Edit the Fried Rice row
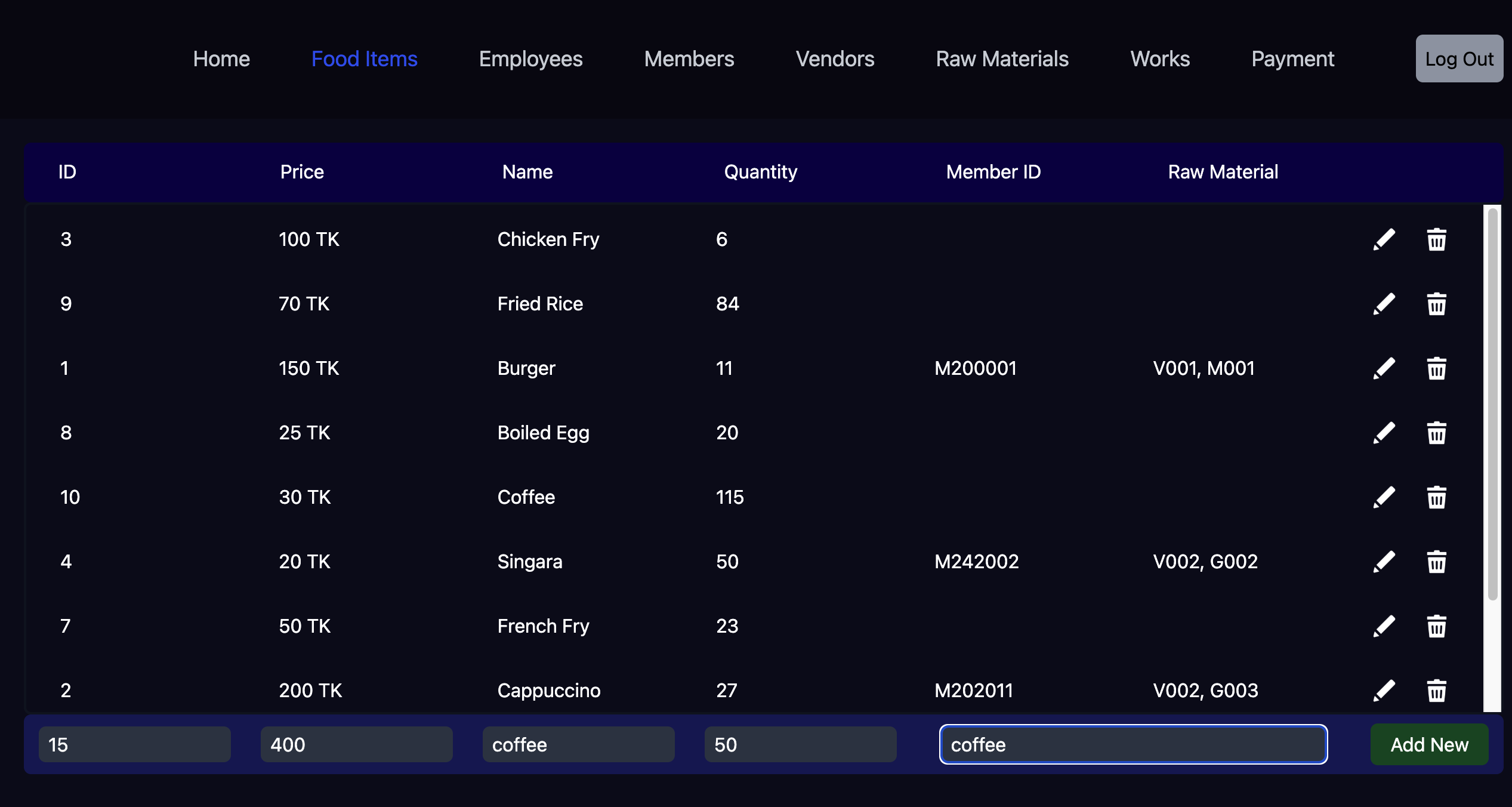 [1384, 304]
